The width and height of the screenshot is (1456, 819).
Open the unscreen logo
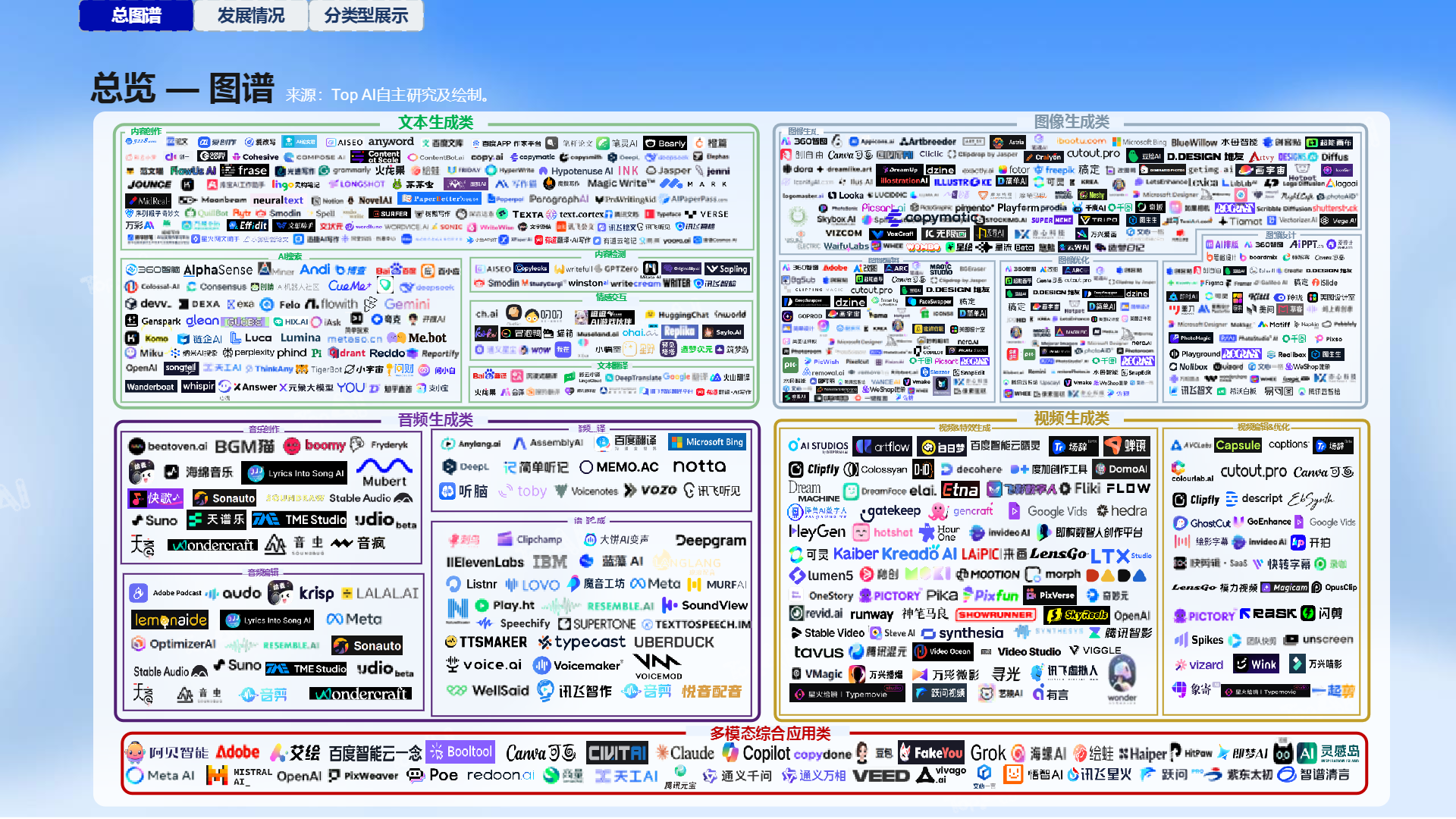pyautogui.click(x=1319, y=639)
